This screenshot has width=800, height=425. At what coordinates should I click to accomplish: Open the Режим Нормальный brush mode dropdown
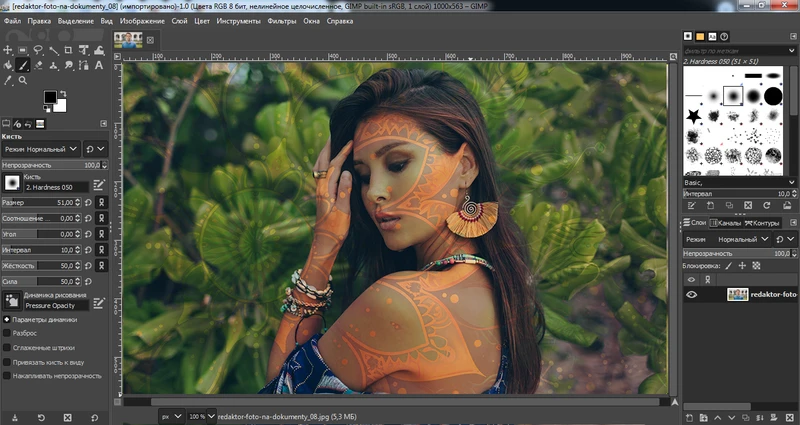click(41, 149)
